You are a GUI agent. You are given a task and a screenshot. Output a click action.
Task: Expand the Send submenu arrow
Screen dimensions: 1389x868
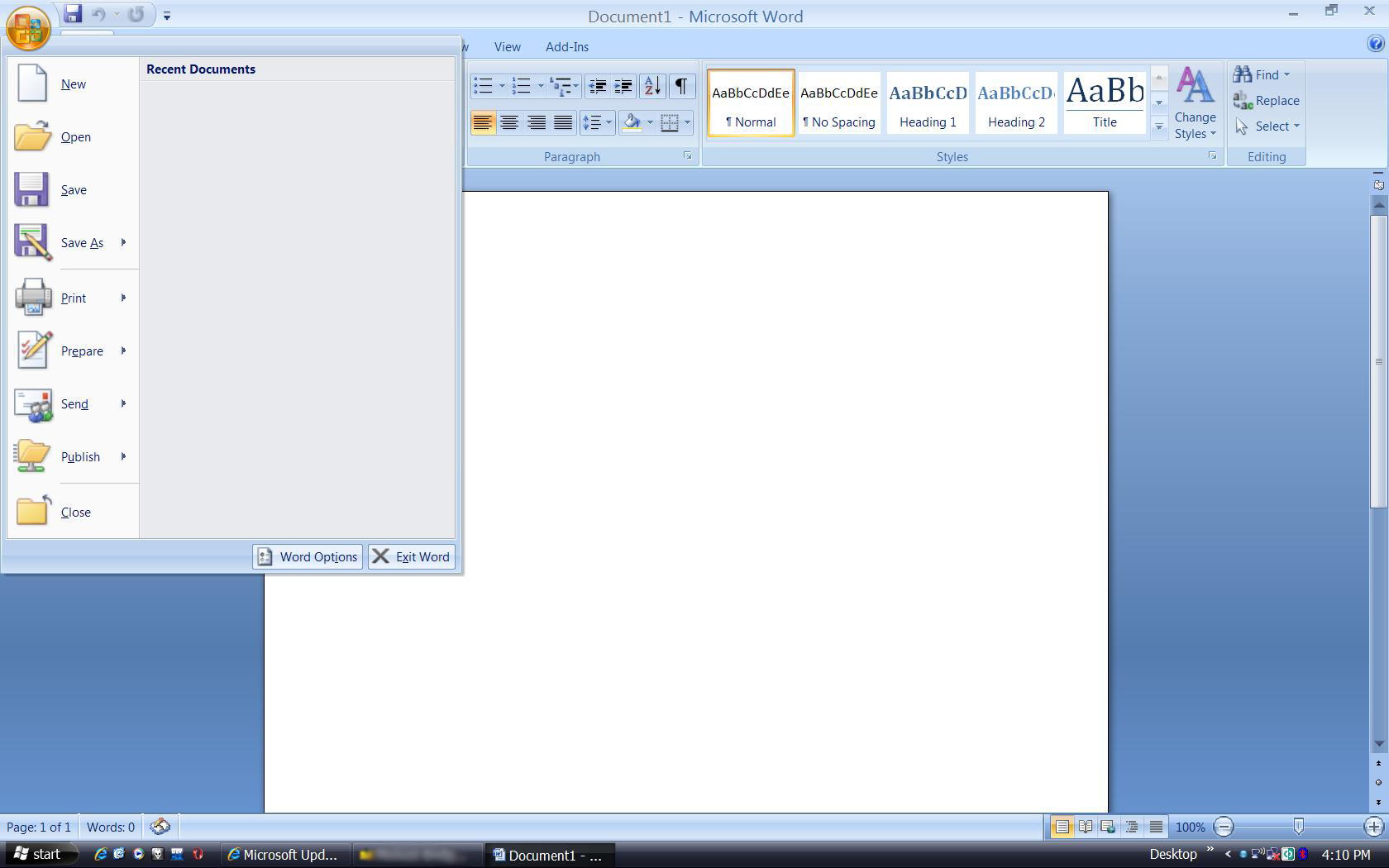[124, 403]
